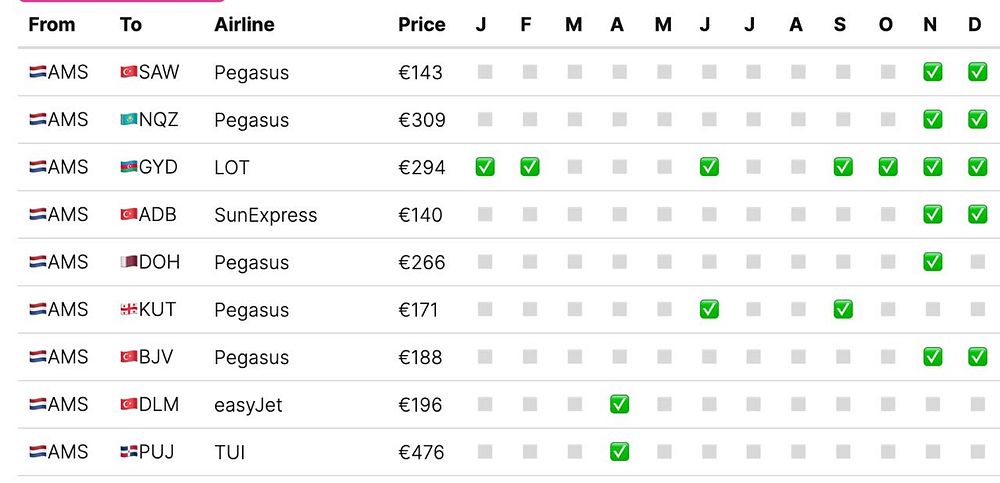Toggle the April checkmark for the easyJet DLM flight
The height and width of the screenshot is (483, 1000).
pyautogui.click(x=619, y=405)
